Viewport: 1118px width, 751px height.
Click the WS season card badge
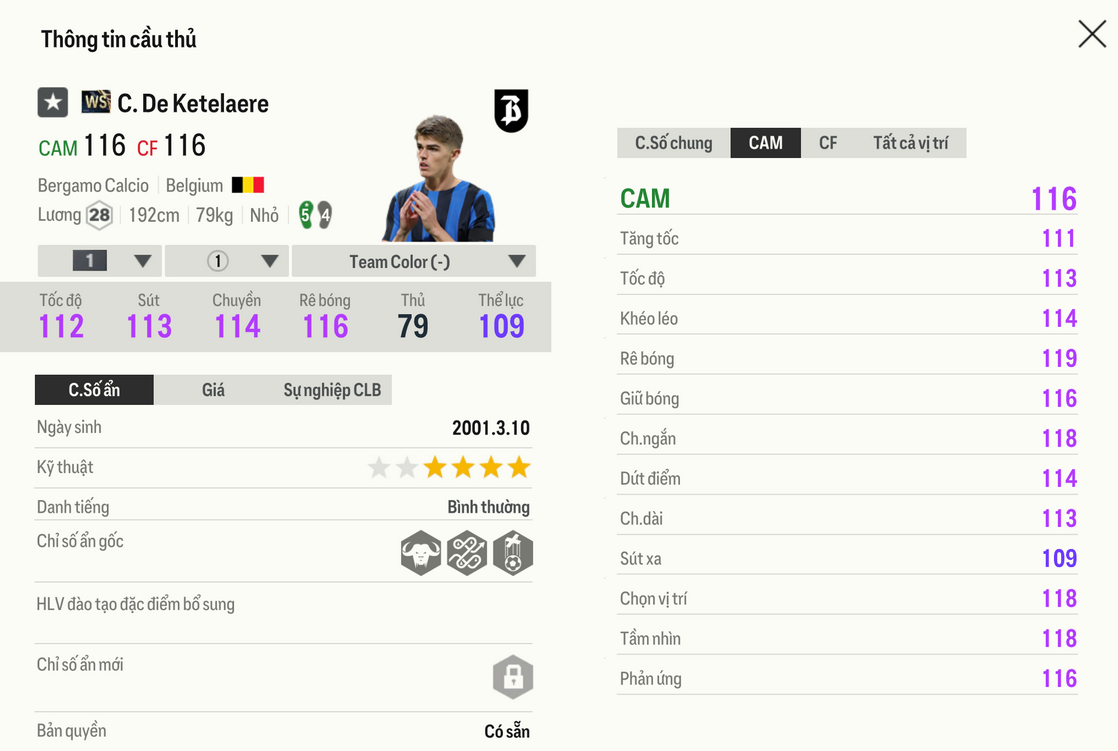click(96, 102)
